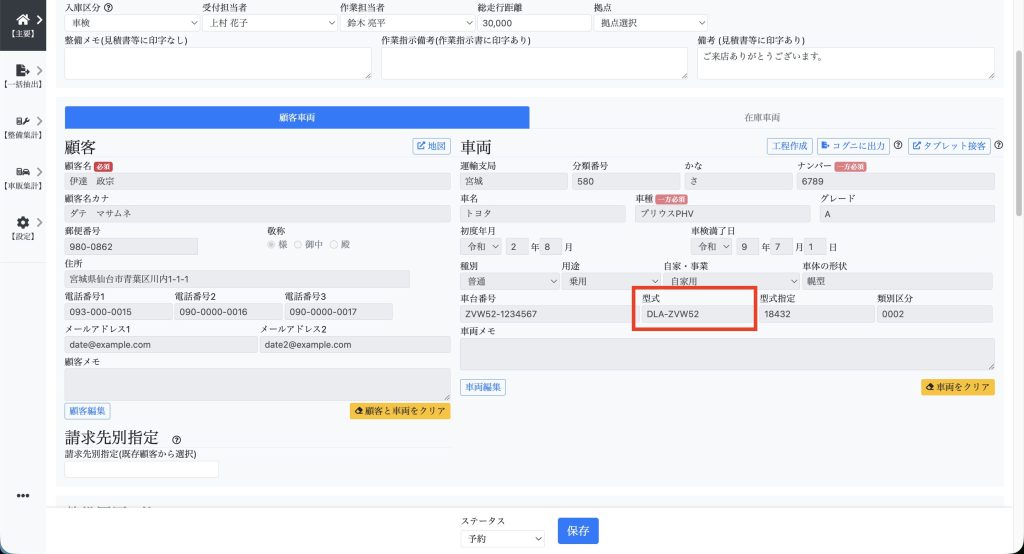
Task: Click the 工程作成 button
Action: 789,146
